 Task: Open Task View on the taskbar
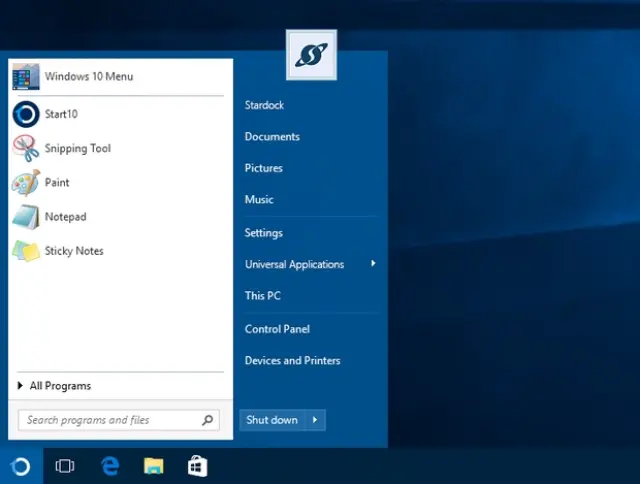[x=65, y=466]
